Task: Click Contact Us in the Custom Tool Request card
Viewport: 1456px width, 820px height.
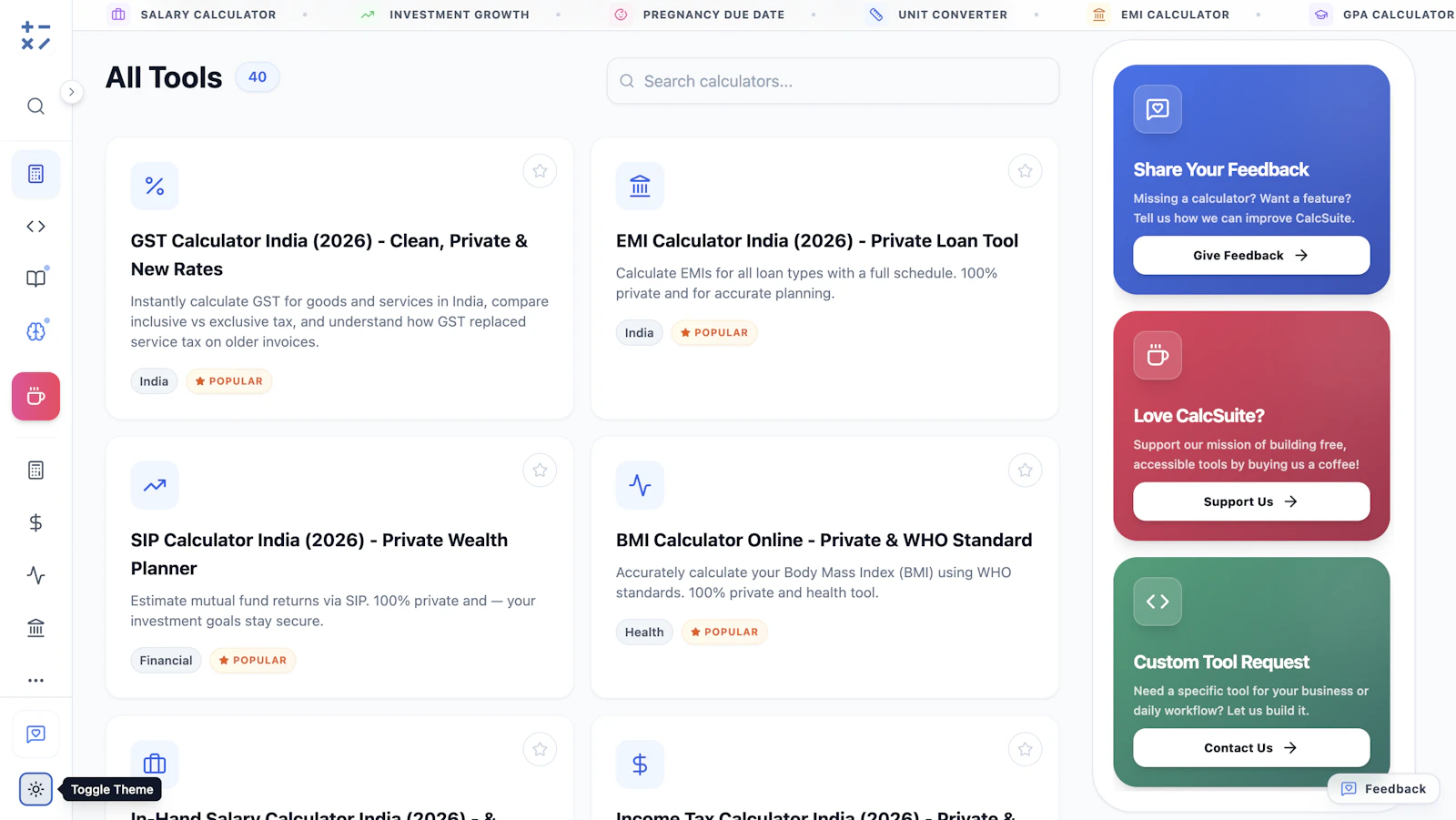Action: (1250, 747)
